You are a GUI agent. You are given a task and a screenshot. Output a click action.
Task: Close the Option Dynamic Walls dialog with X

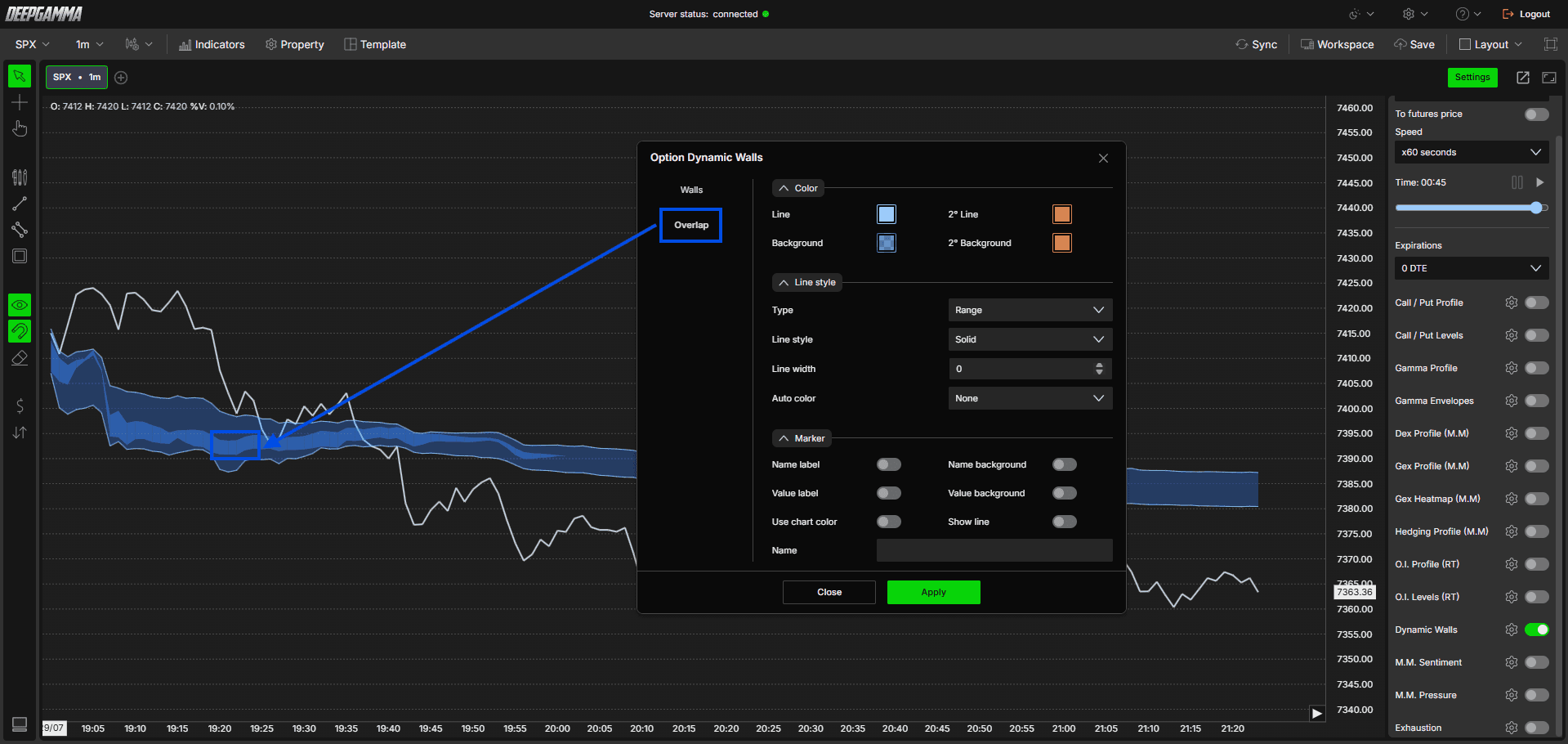(1103, 158)
